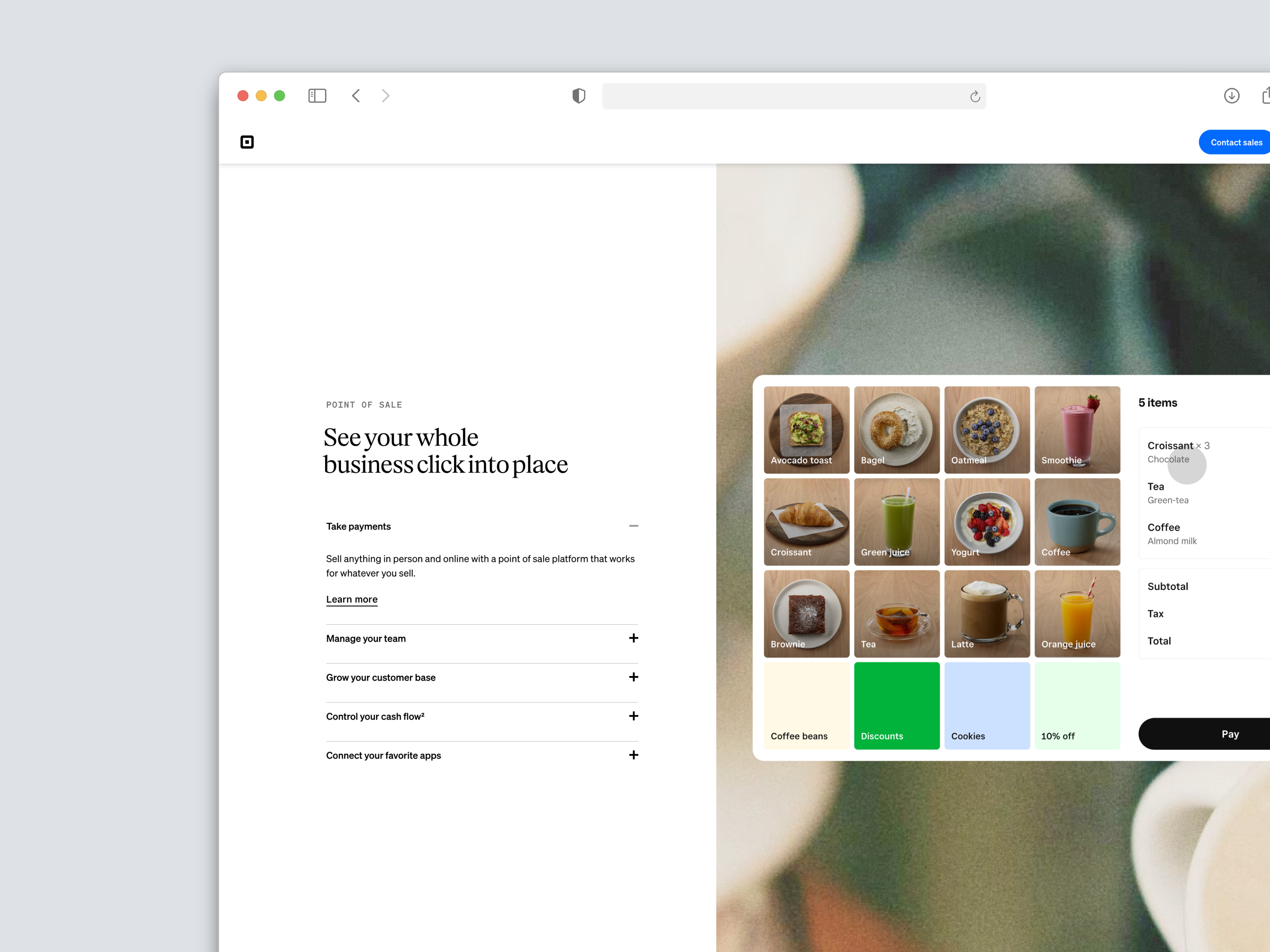Apply the 10% off discount tile
Image resolution: width=1270 pixels, height=952 pixels.
(x=1077, y=705)
